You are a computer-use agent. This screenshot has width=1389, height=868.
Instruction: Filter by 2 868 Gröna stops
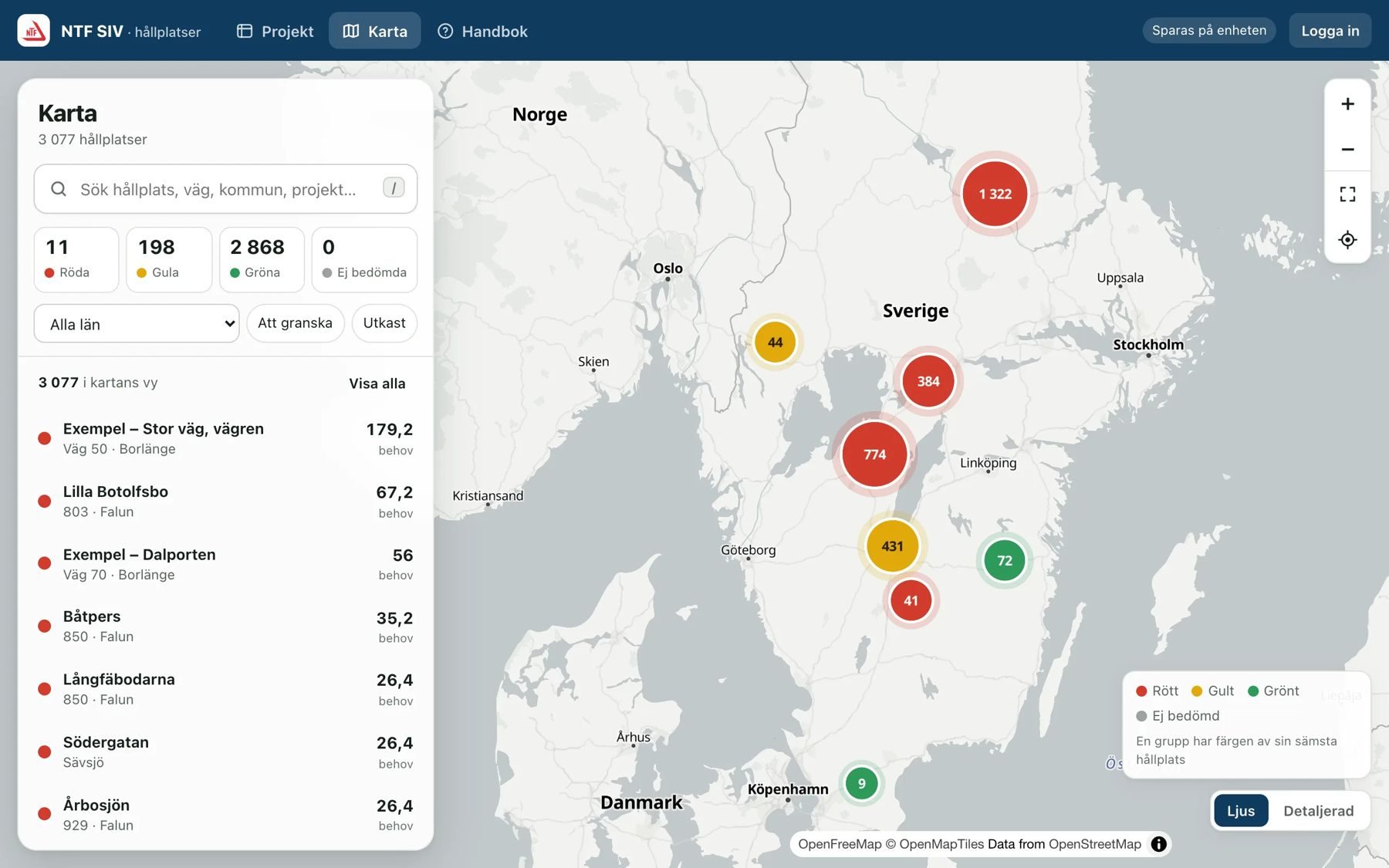pos(262,259)
